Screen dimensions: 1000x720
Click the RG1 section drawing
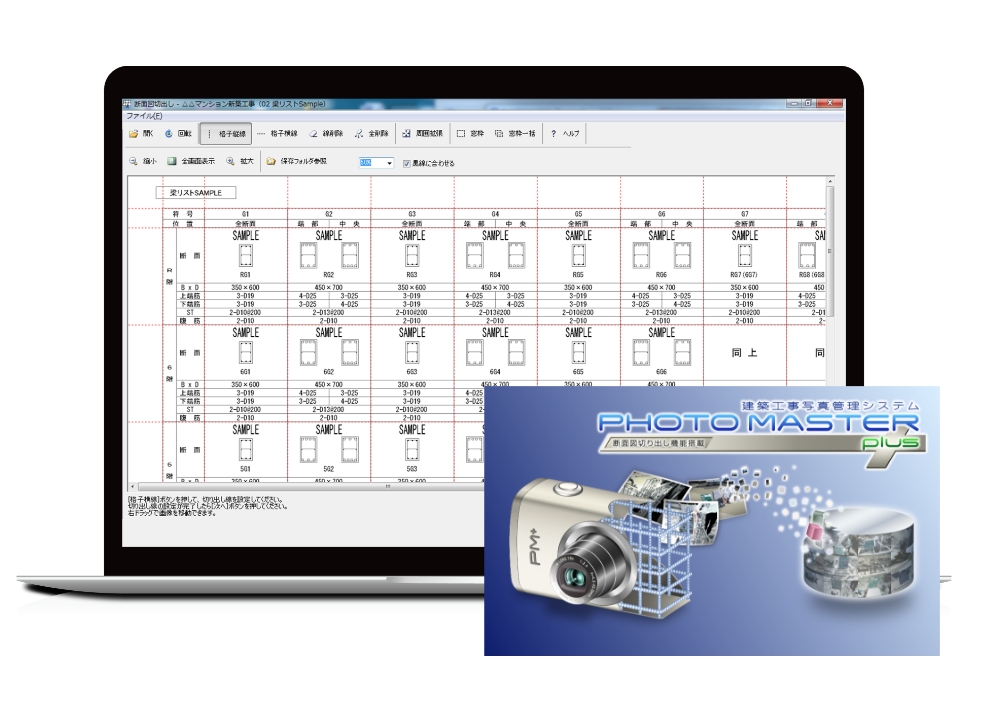(x=246, y=256)
